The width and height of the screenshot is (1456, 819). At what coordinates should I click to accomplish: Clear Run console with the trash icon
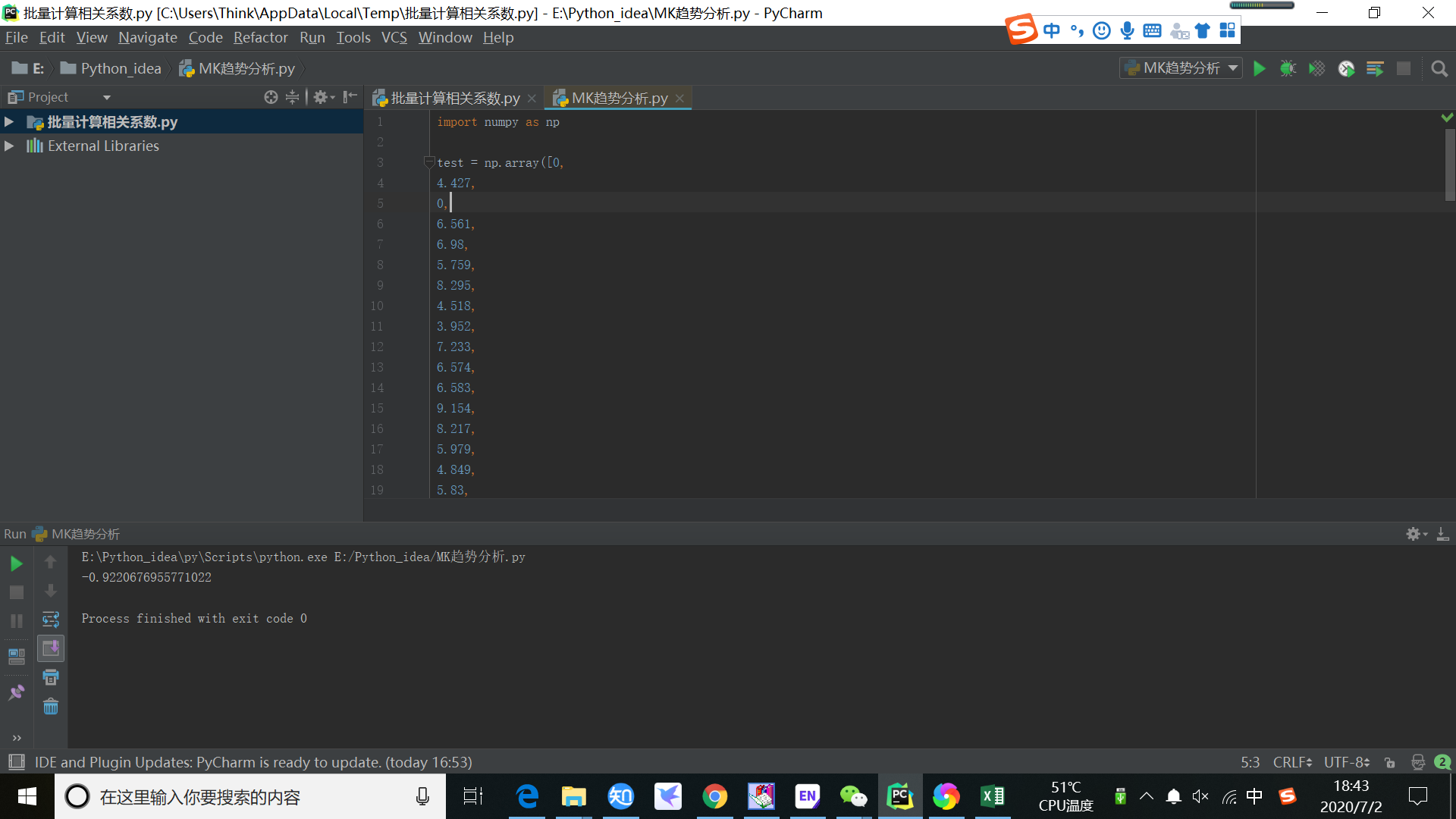click(x=51, y=707)
